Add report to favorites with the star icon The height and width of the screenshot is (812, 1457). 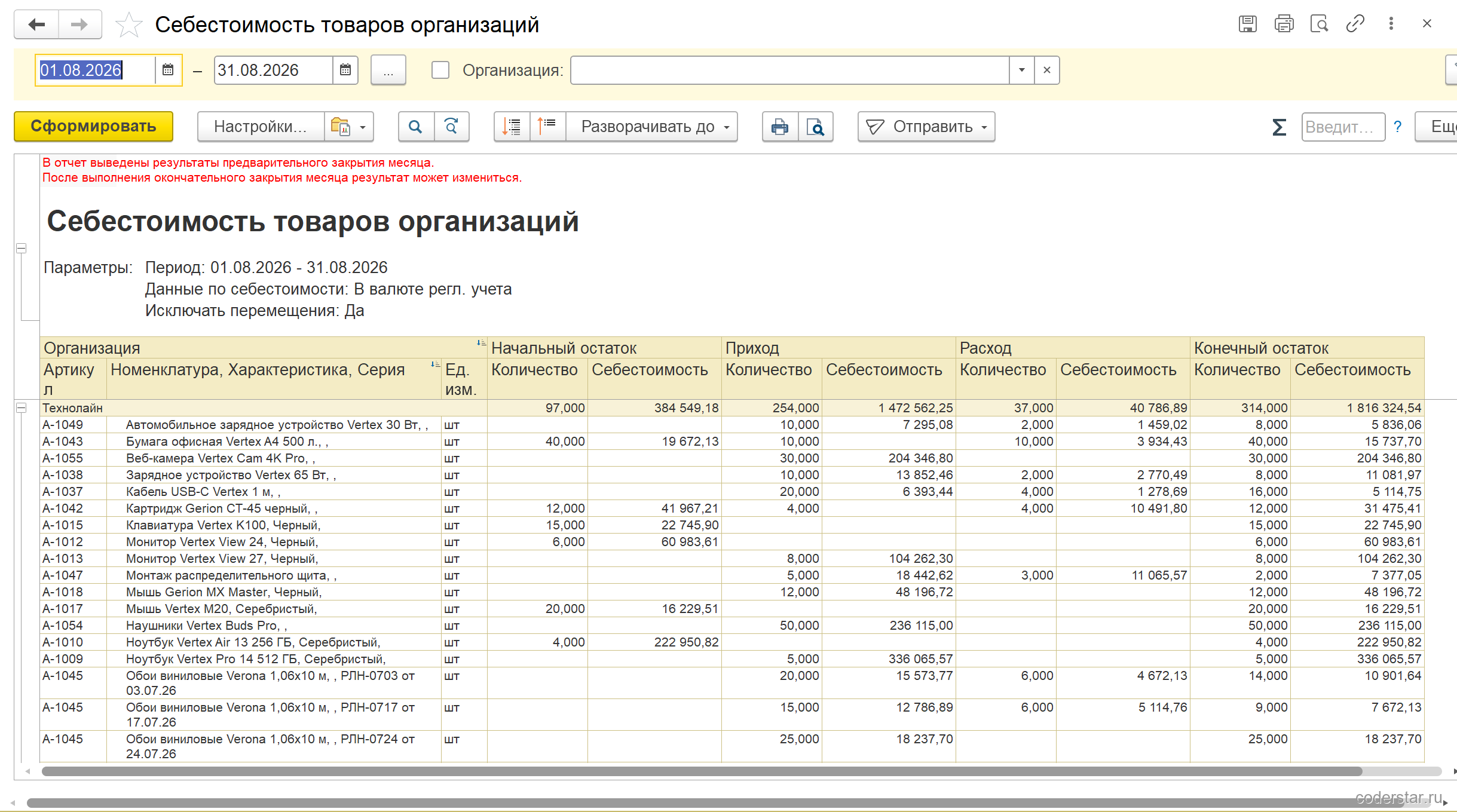128,25
